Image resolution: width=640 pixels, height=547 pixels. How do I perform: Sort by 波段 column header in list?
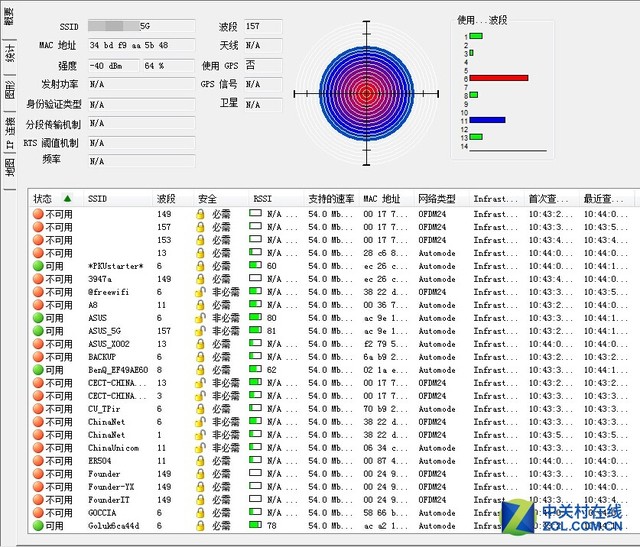tap(173, 199)
